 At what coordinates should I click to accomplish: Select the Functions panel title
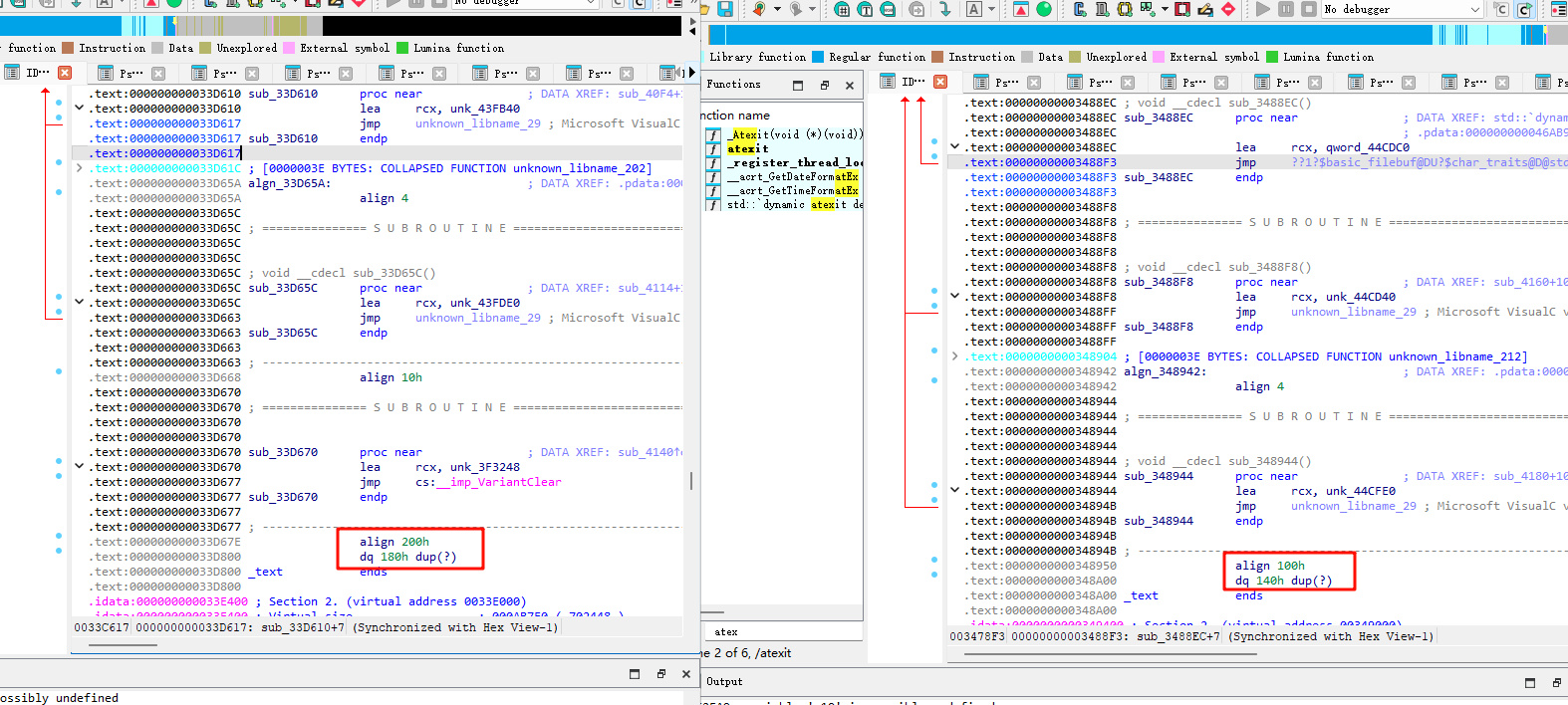pyautogui.click(x=734, y=85)
